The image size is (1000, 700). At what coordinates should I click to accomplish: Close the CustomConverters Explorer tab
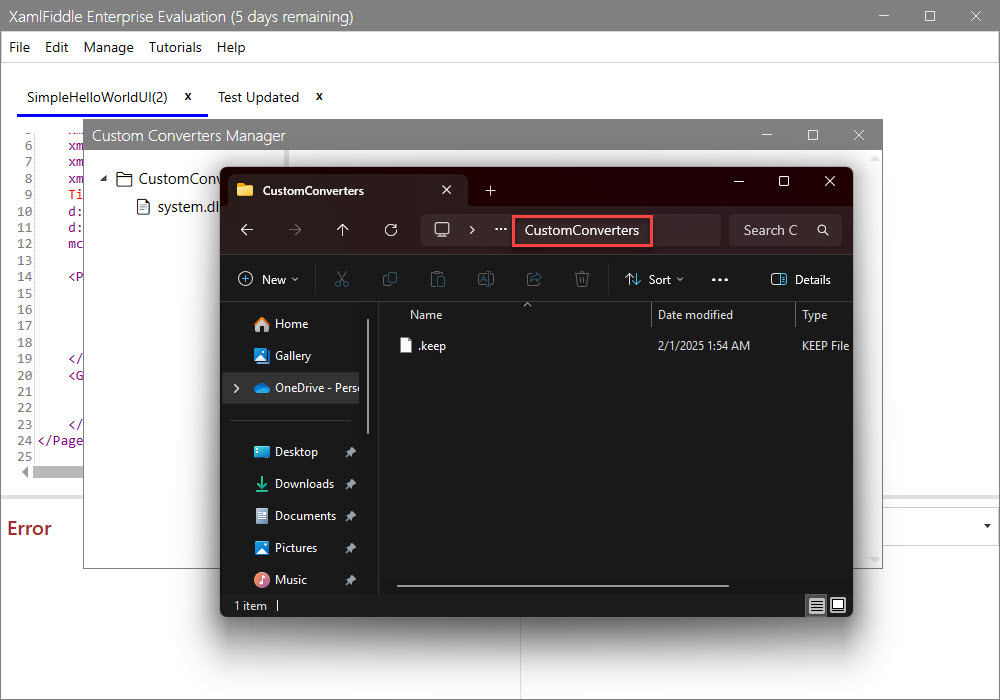coord(446,190)
